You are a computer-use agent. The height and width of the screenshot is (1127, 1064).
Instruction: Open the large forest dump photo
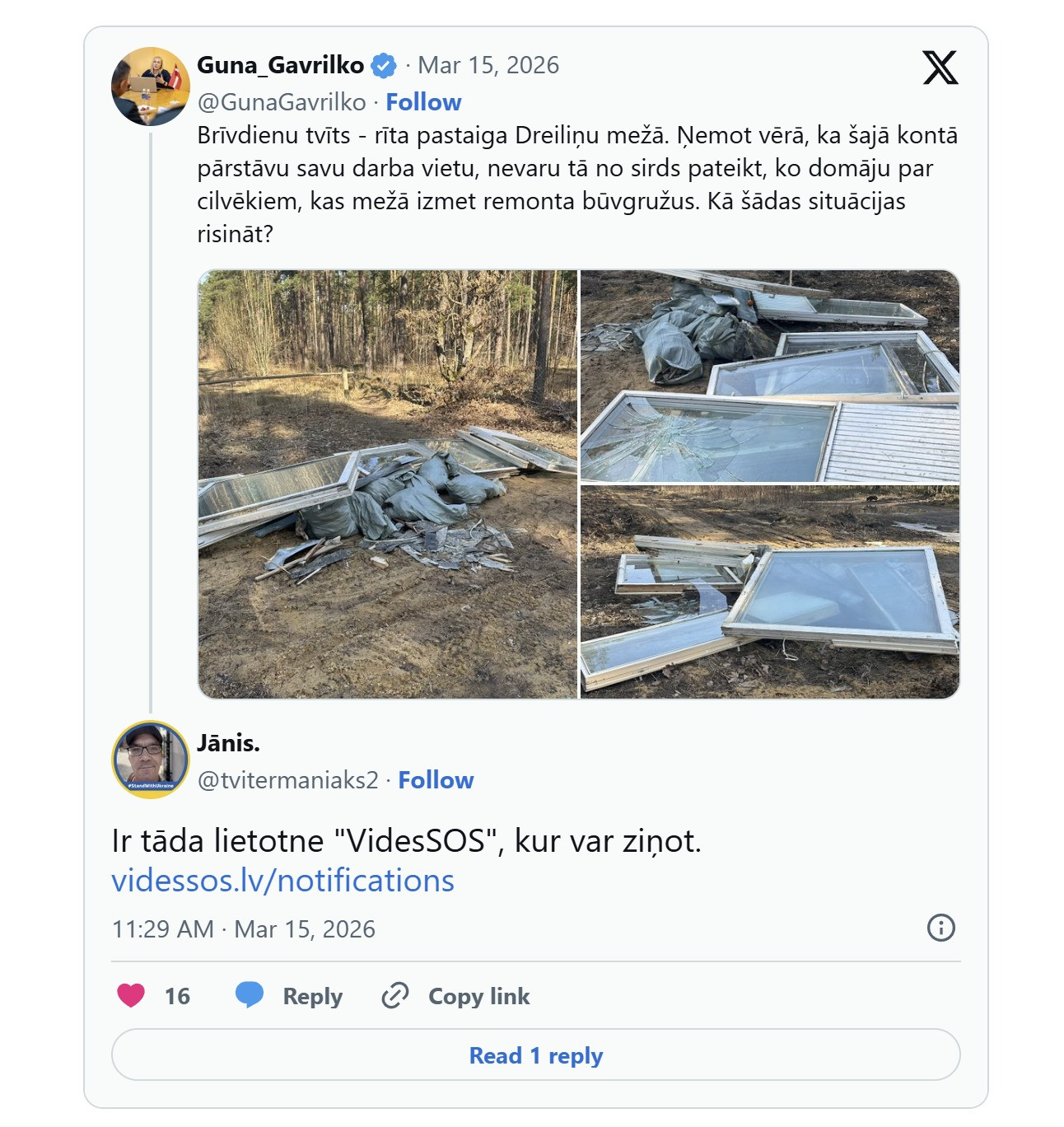[x=388, y=484]
